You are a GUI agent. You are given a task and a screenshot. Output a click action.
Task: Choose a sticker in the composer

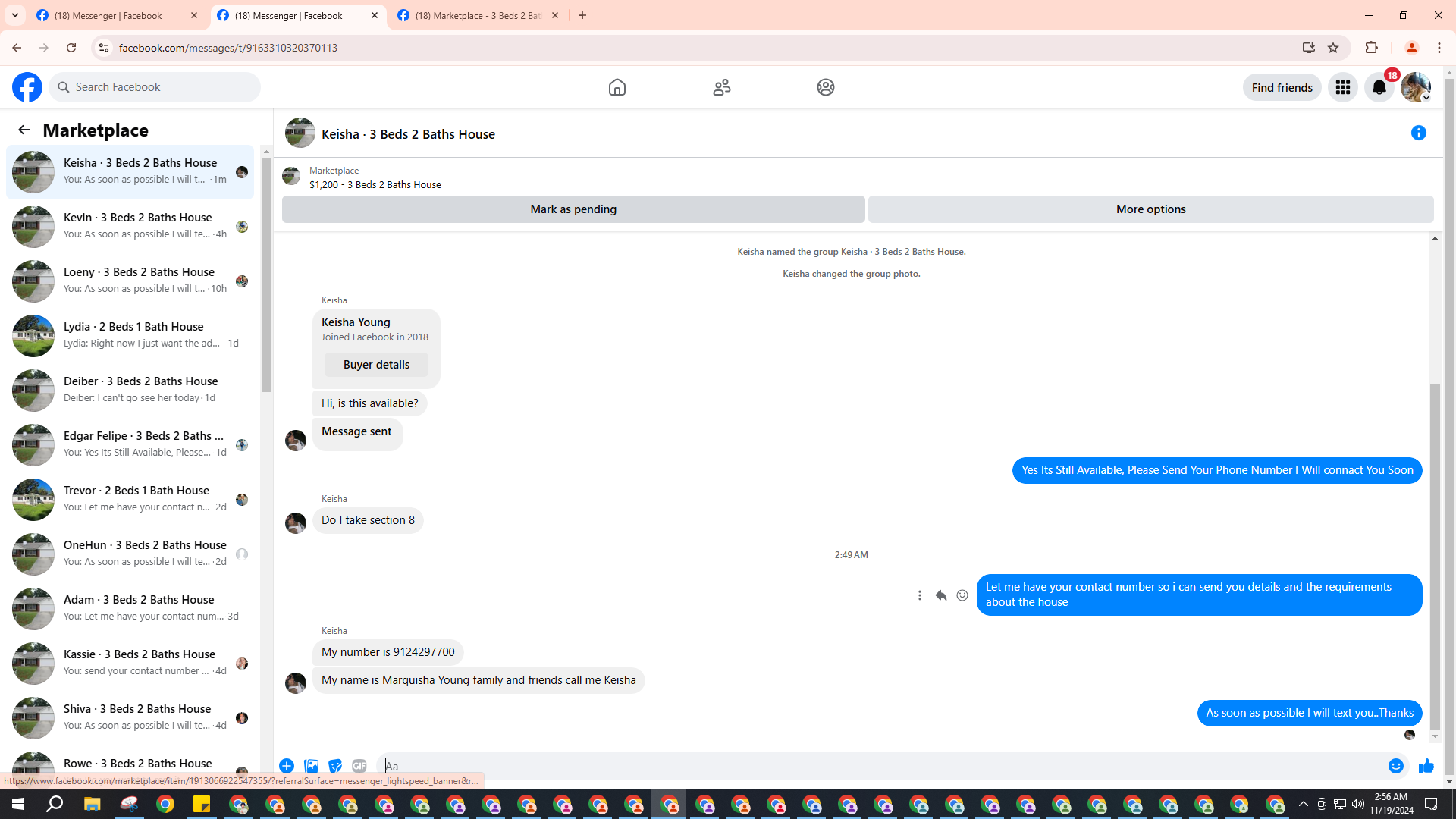[x=335, y=766]
